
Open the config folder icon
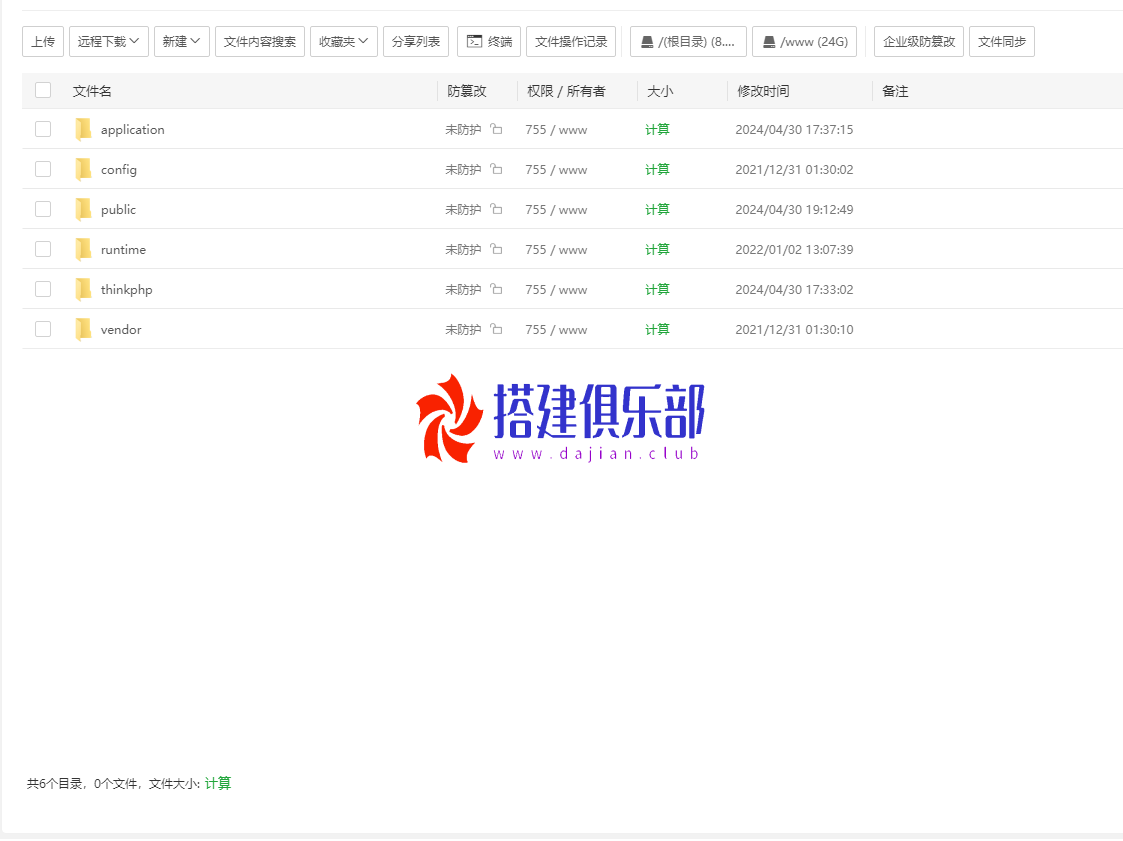(x=83, y=170)
